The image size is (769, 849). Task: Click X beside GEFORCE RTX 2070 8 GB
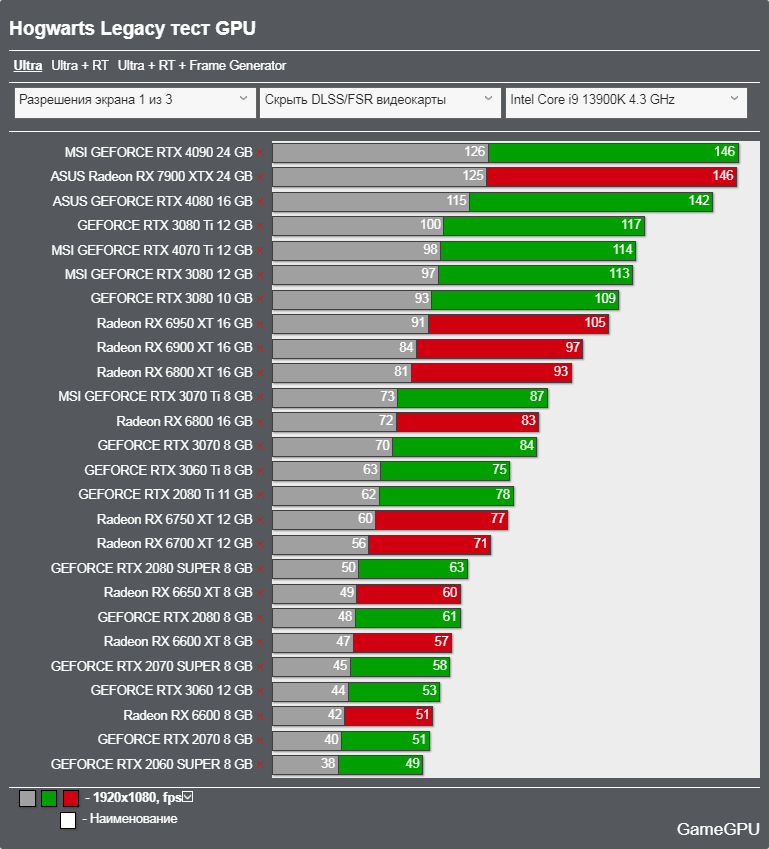(260, 740)
